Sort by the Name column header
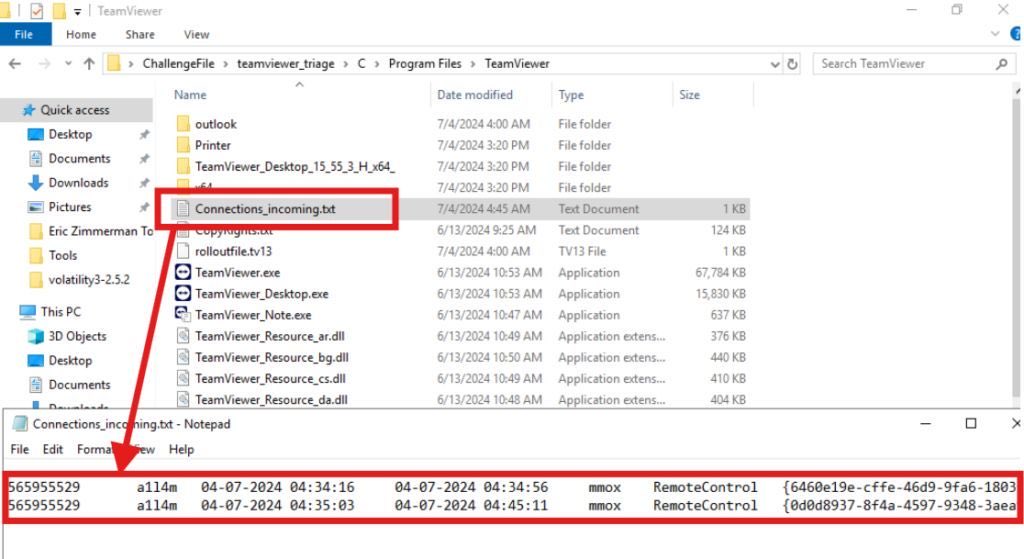Viewport: 1024px width, 559px height. (x=190, y=95)
